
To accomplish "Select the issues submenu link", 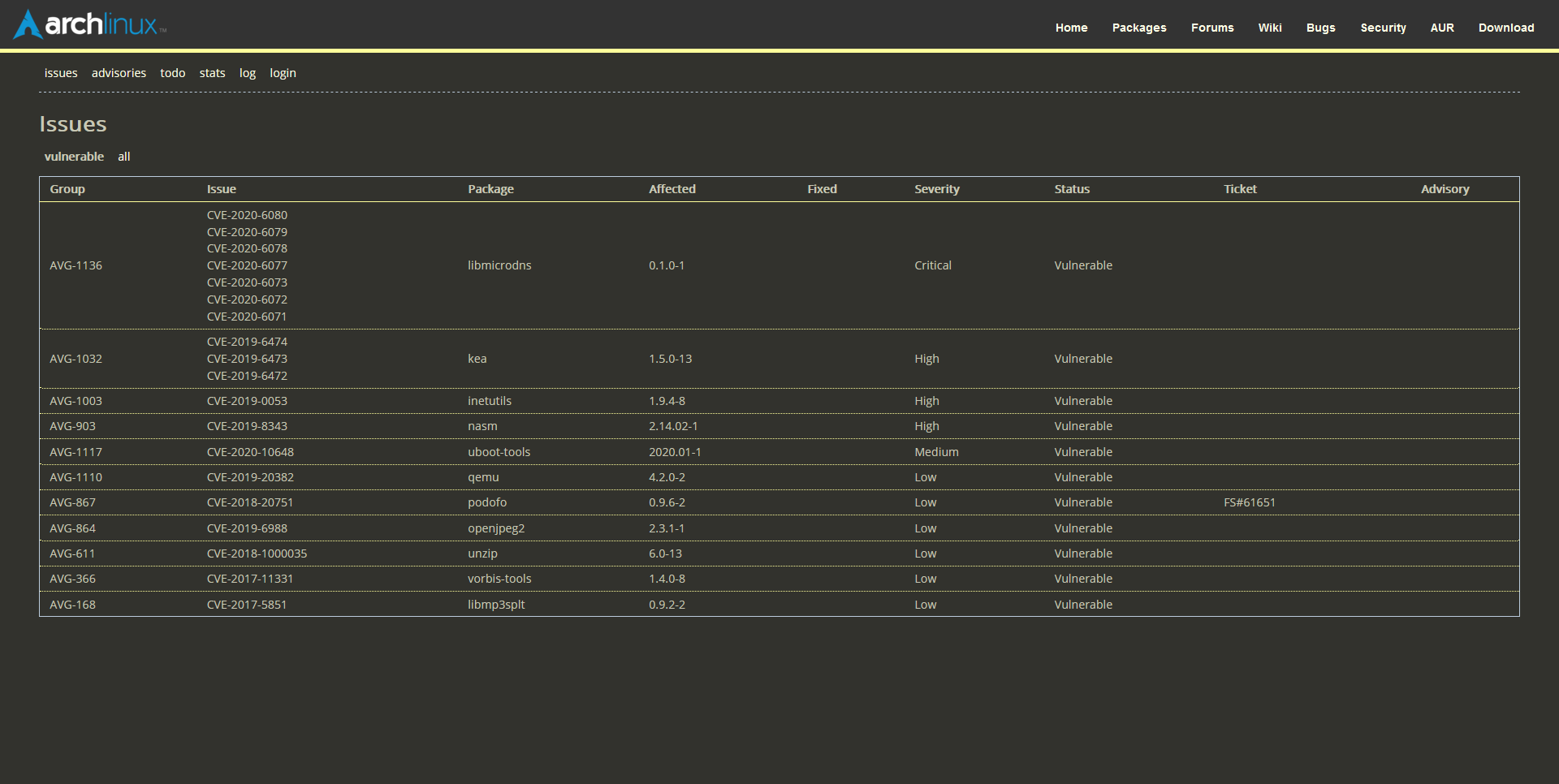I will click(x=61, y=73).
